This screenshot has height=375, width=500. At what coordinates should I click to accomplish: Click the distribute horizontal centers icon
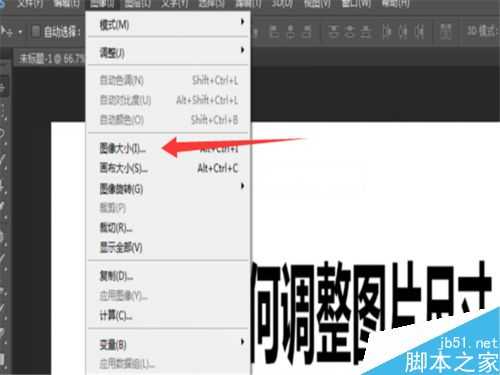[403, 32]
